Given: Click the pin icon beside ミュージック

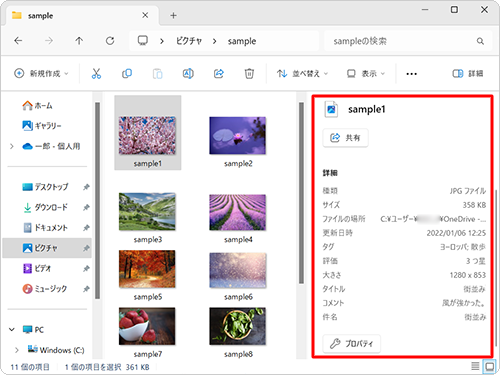Looking at the screenshot, I should pyautogui.click(x=86, y=289).
